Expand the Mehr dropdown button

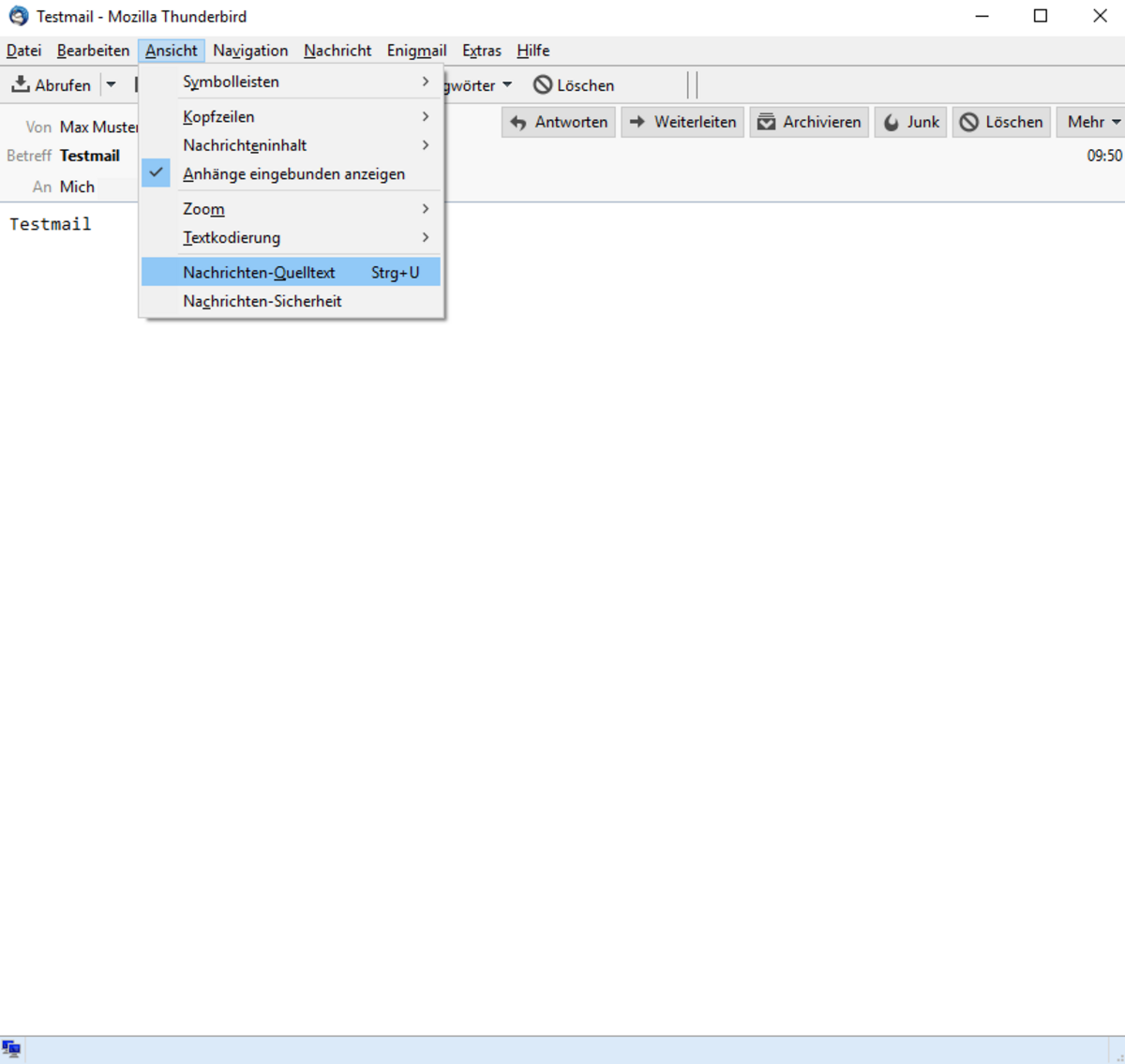(1093, 122)
